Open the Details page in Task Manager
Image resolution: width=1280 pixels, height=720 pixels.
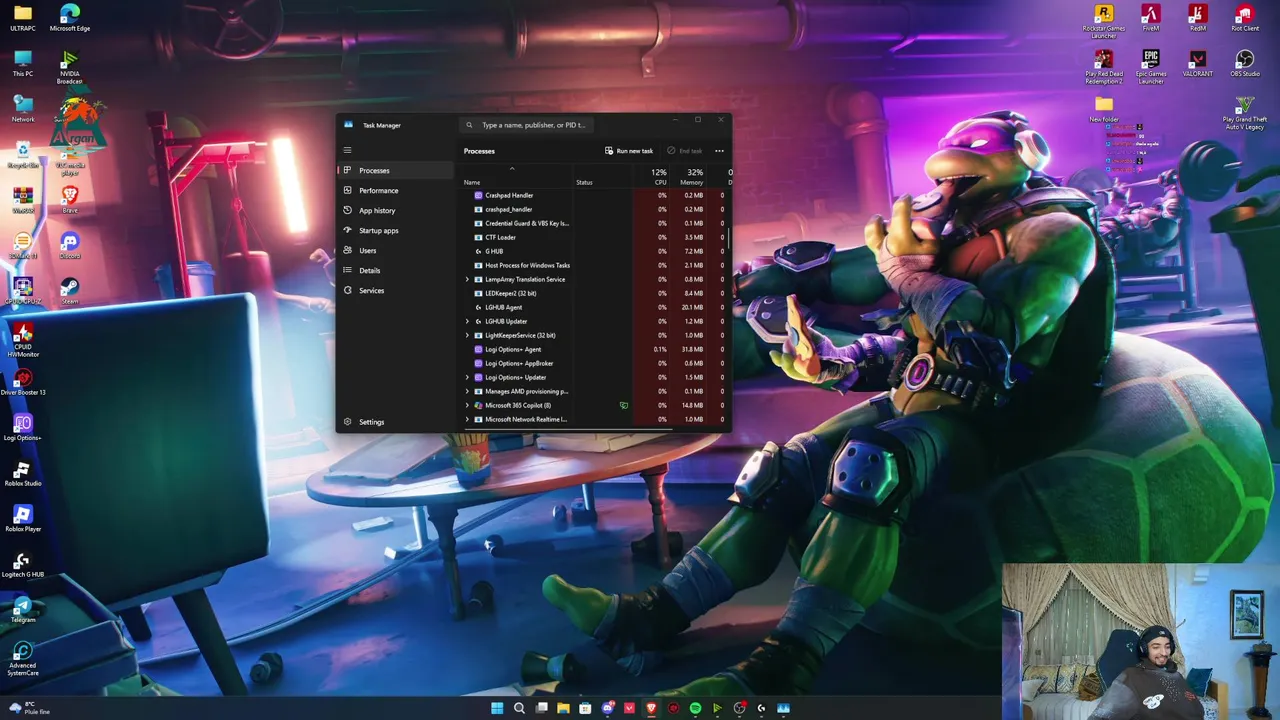397,270
